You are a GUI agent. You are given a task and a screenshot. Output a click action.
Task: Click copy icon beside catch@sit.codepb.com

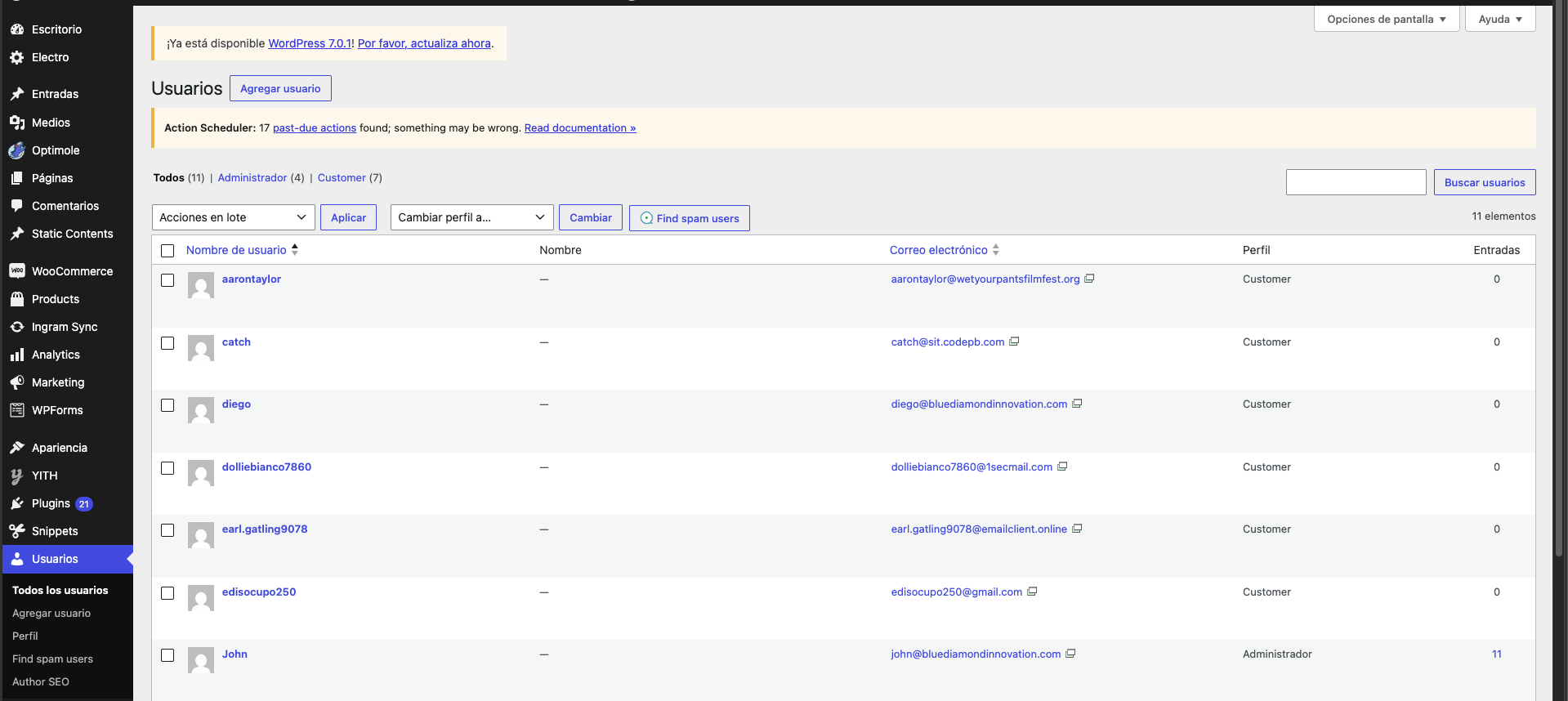1014,342
